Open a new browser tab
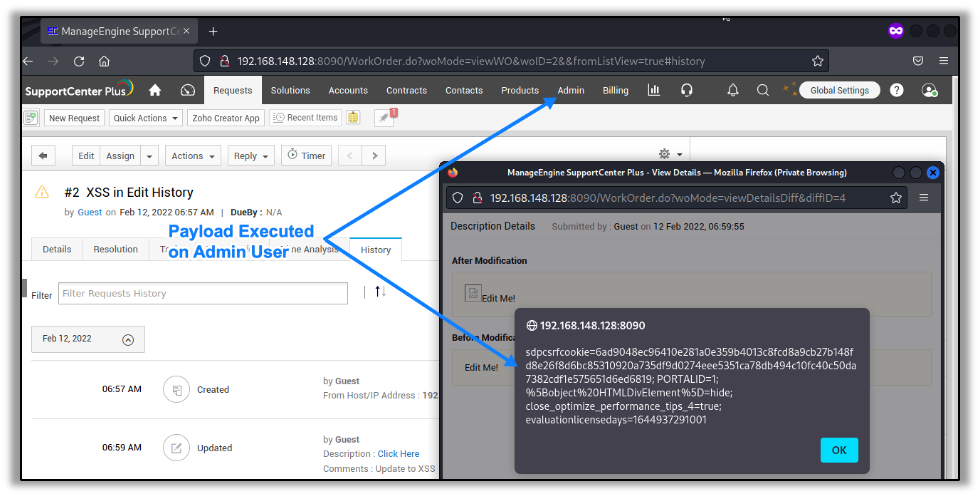The image size is (980, 496). coord(213,31)
